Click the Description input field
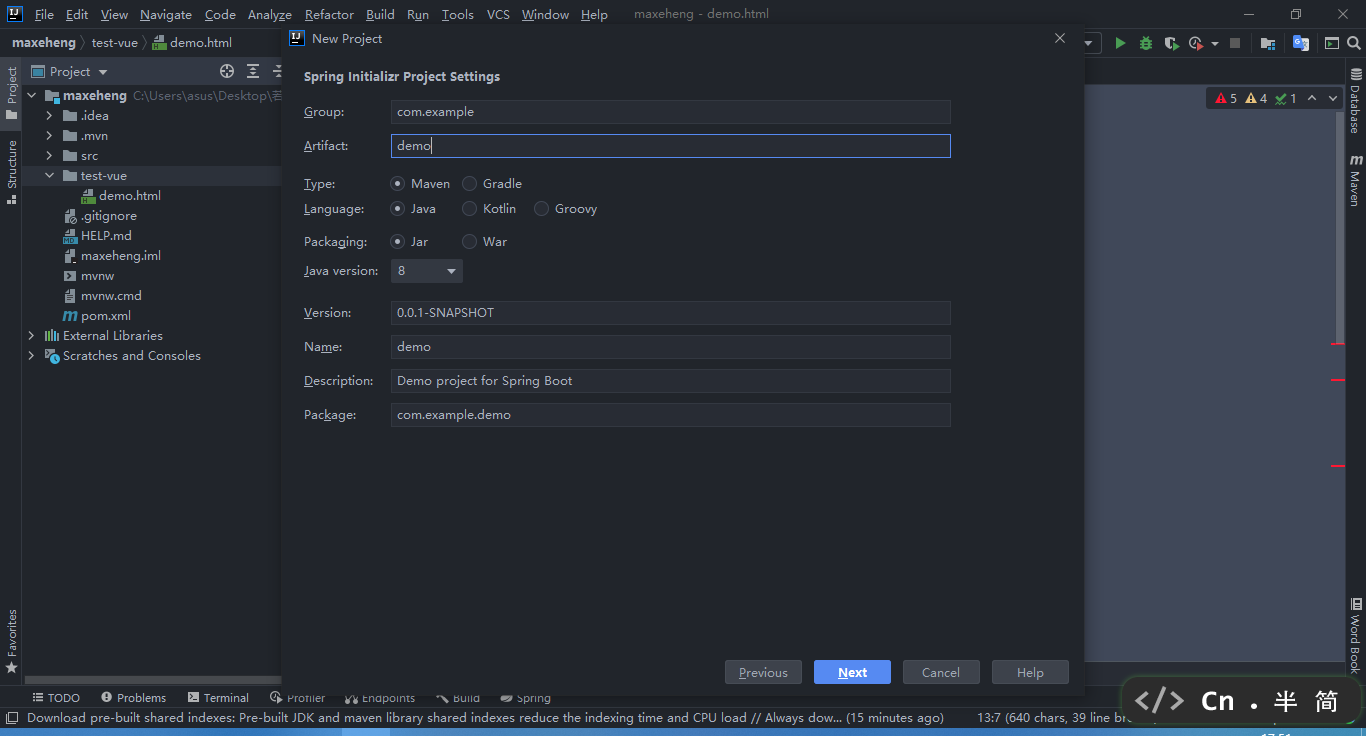 coord(670,381)
